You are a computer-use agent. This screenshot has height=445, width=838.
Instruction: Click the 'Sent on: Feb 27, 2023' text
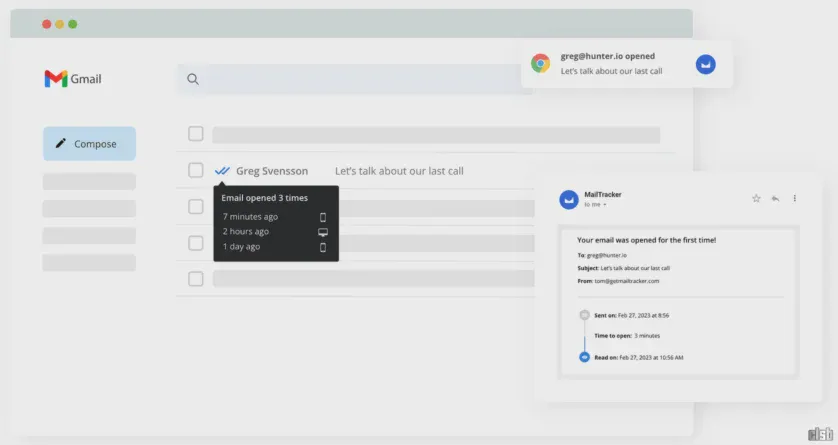point(632,315)
